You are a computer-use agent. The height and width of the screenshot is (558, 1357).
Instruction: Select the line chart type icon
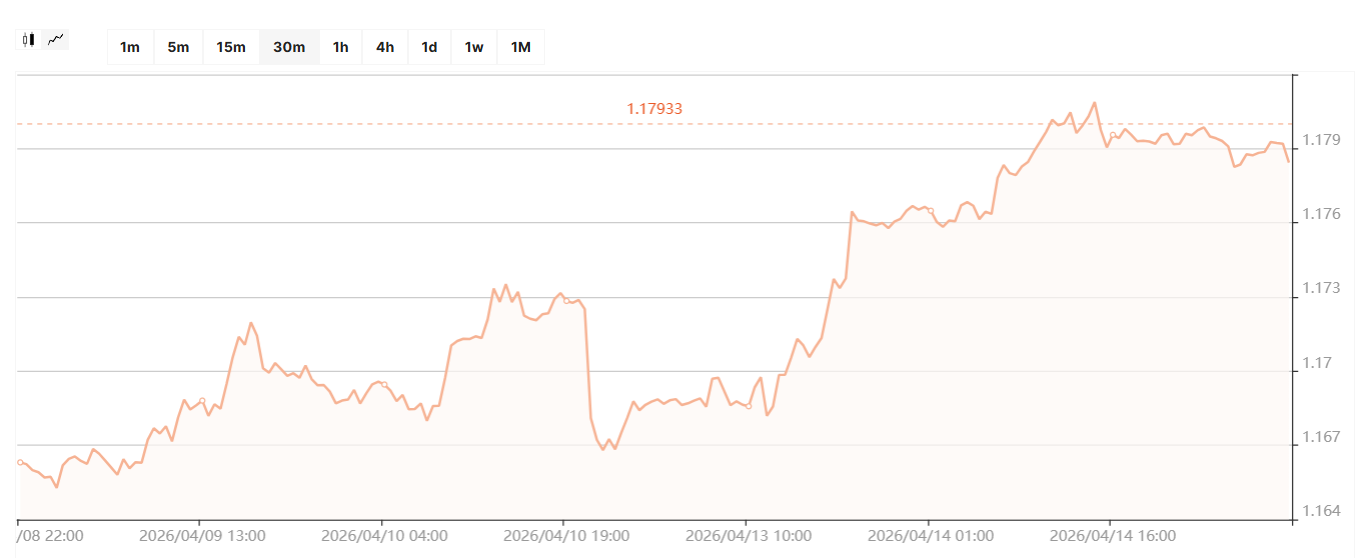point(56,40)
